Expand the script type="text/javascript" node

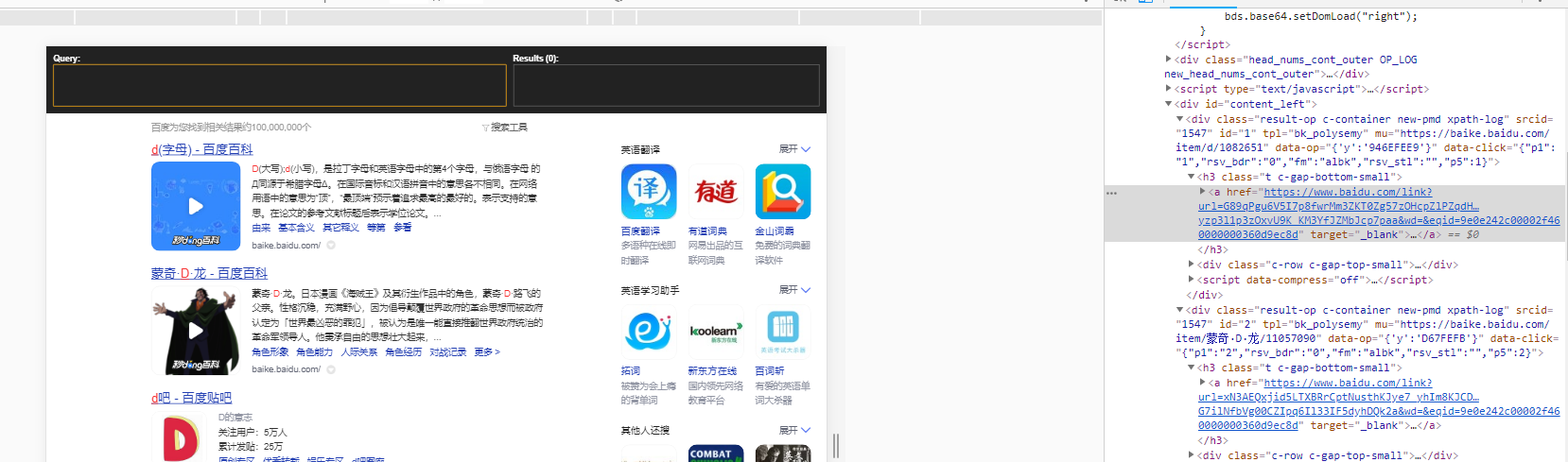click(x=1169, y=89)
